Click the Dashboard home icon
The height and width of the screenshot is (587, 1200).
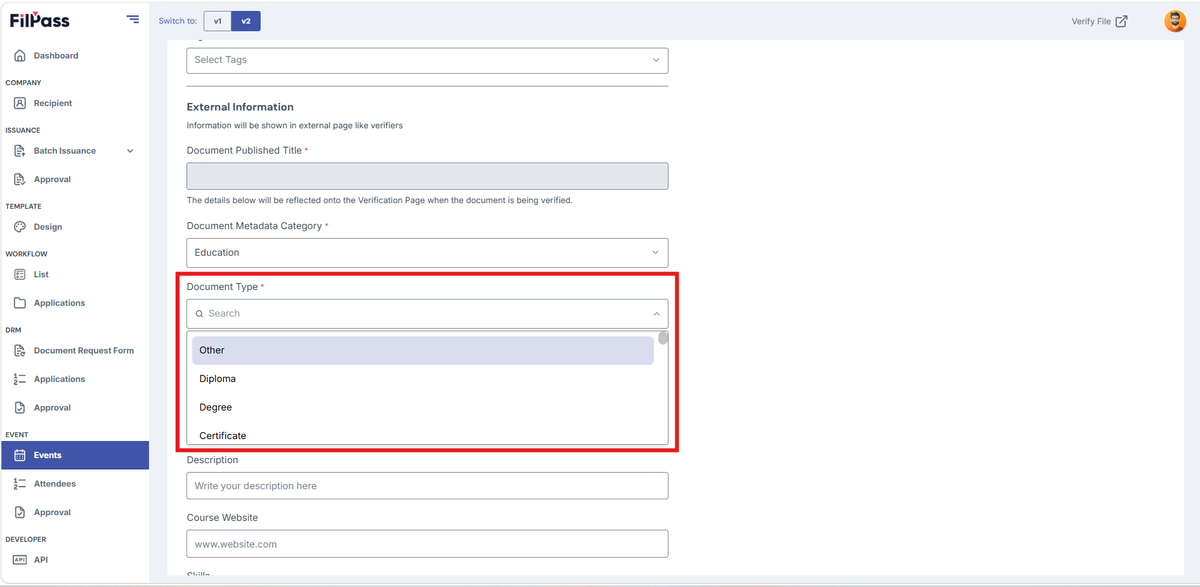tap(20, 56)
